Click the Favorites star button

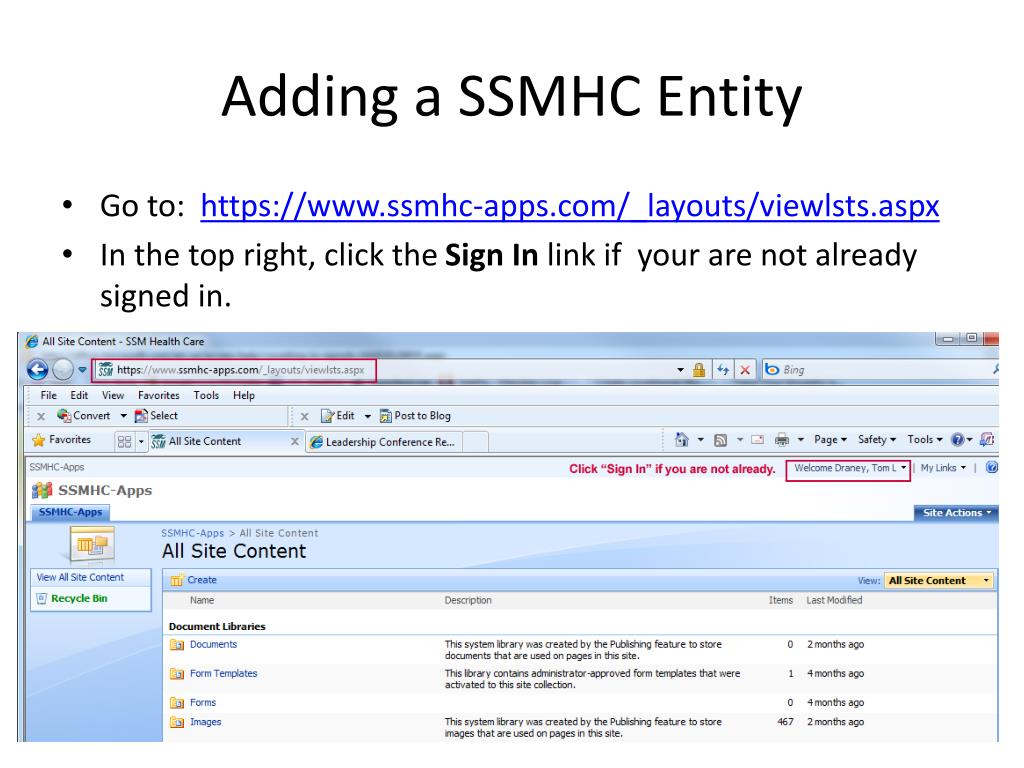(62, 440)
